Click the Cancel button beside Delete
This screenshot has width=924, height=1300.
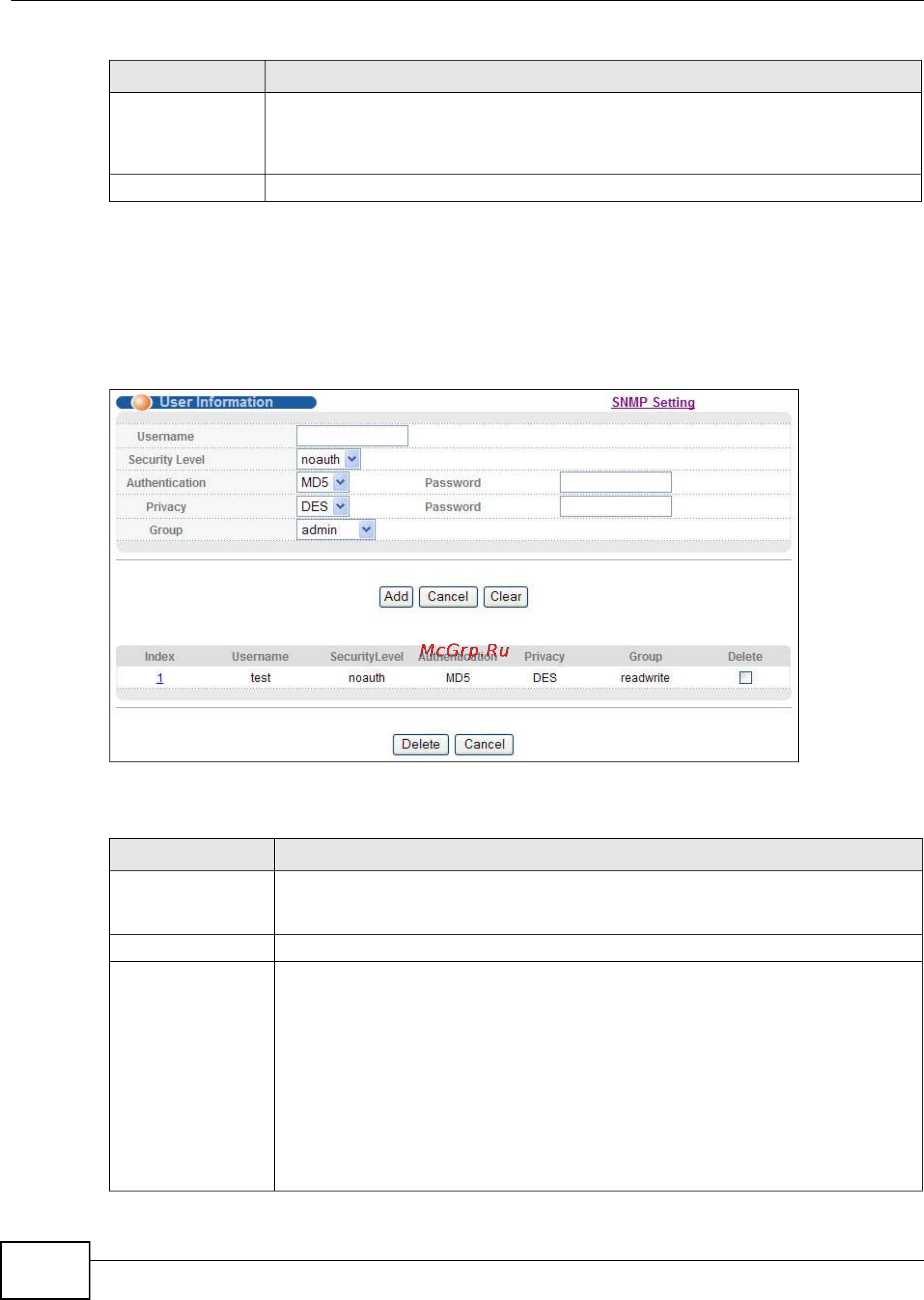[484, 744]
